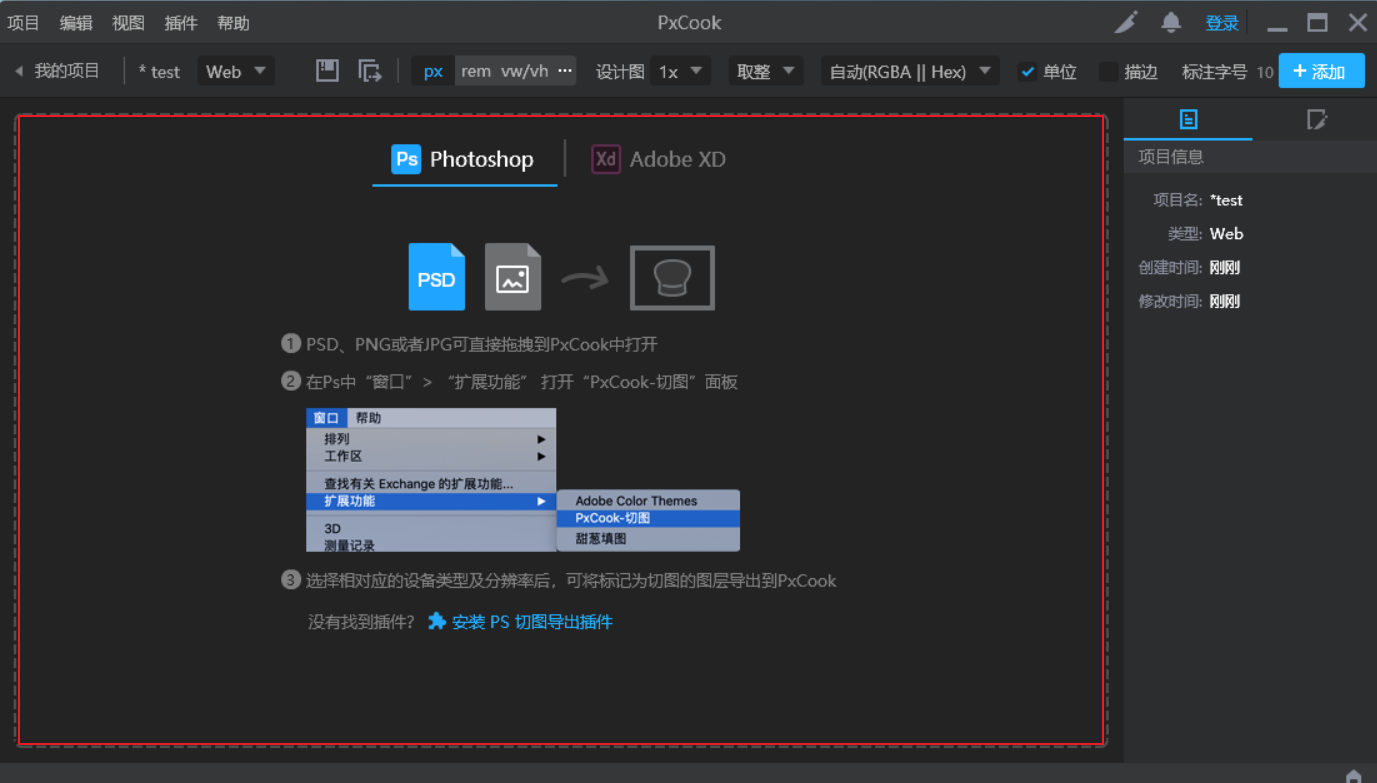Open notifications bell
This screenshot has height=783, width=1377.
tap(1171, 22)
